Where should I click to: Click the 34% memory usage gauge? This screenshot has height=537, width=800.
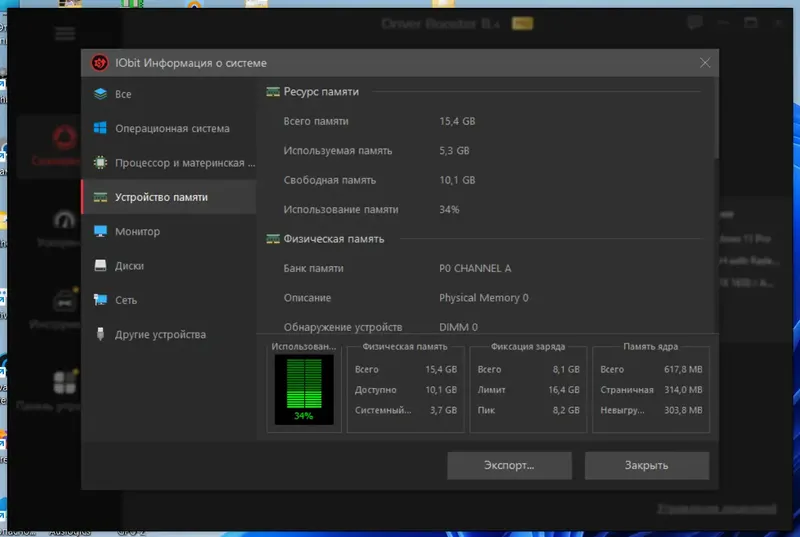pyautogui.click(x=304, y=390)
